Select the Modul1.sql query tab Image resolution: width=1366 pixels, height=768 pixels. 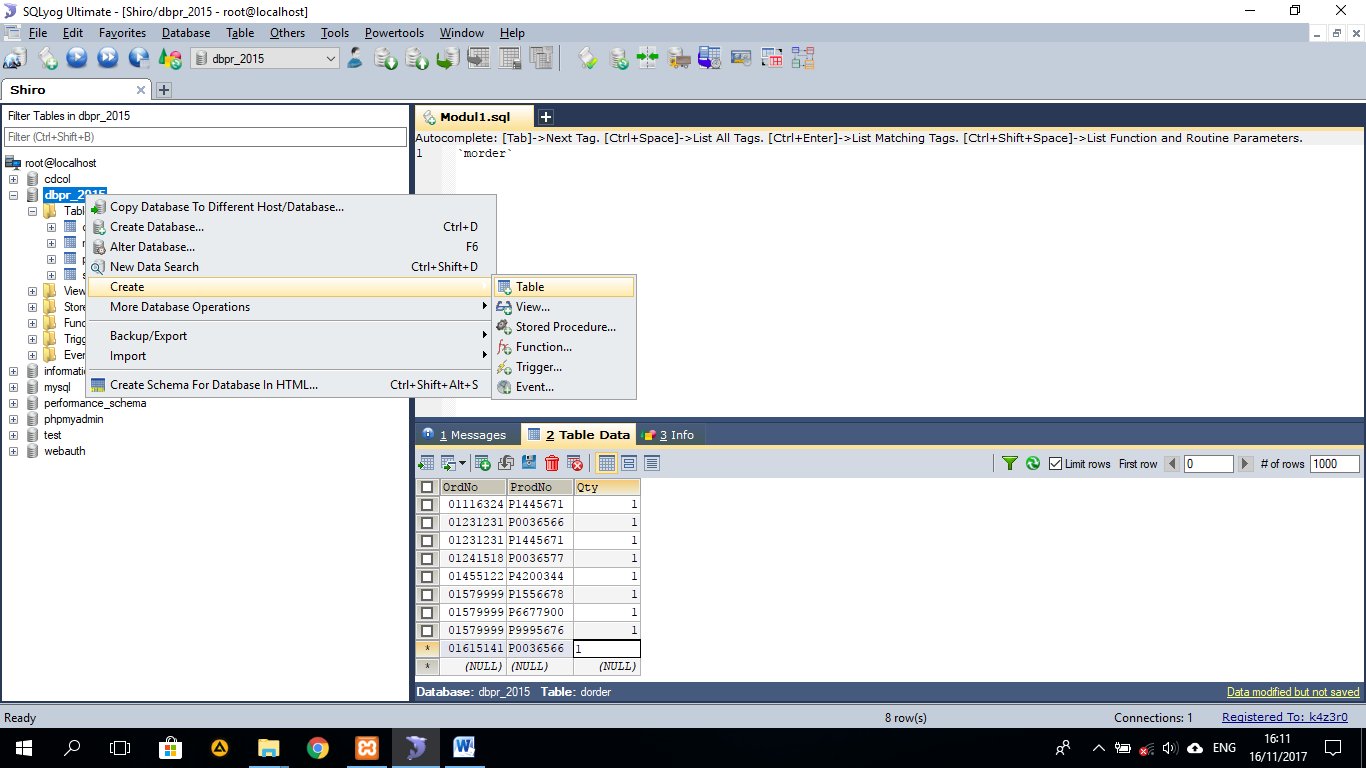[475, 117]
